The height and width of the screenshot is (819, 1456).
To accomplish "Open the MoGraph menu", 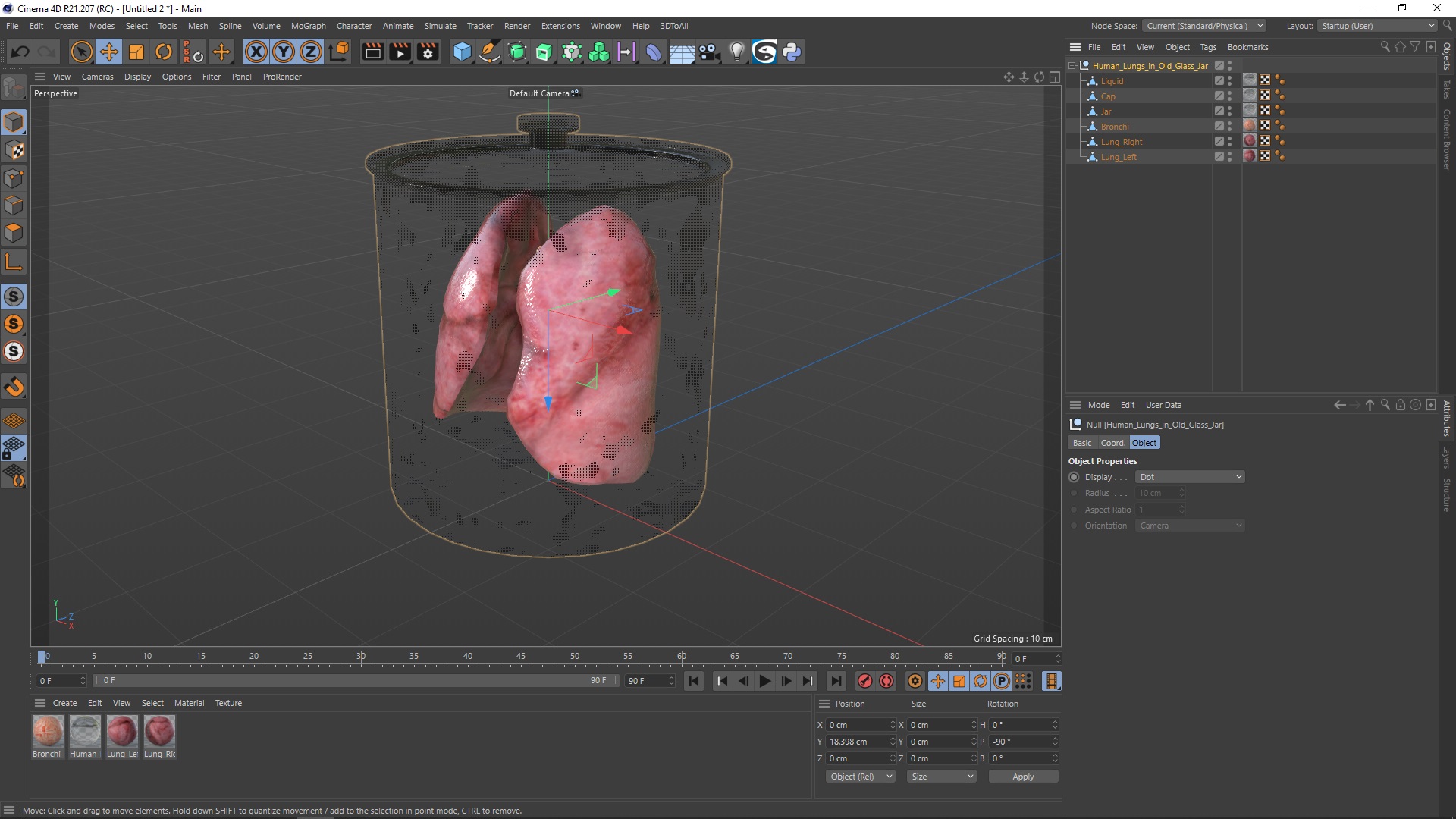I will click(309, 26).
